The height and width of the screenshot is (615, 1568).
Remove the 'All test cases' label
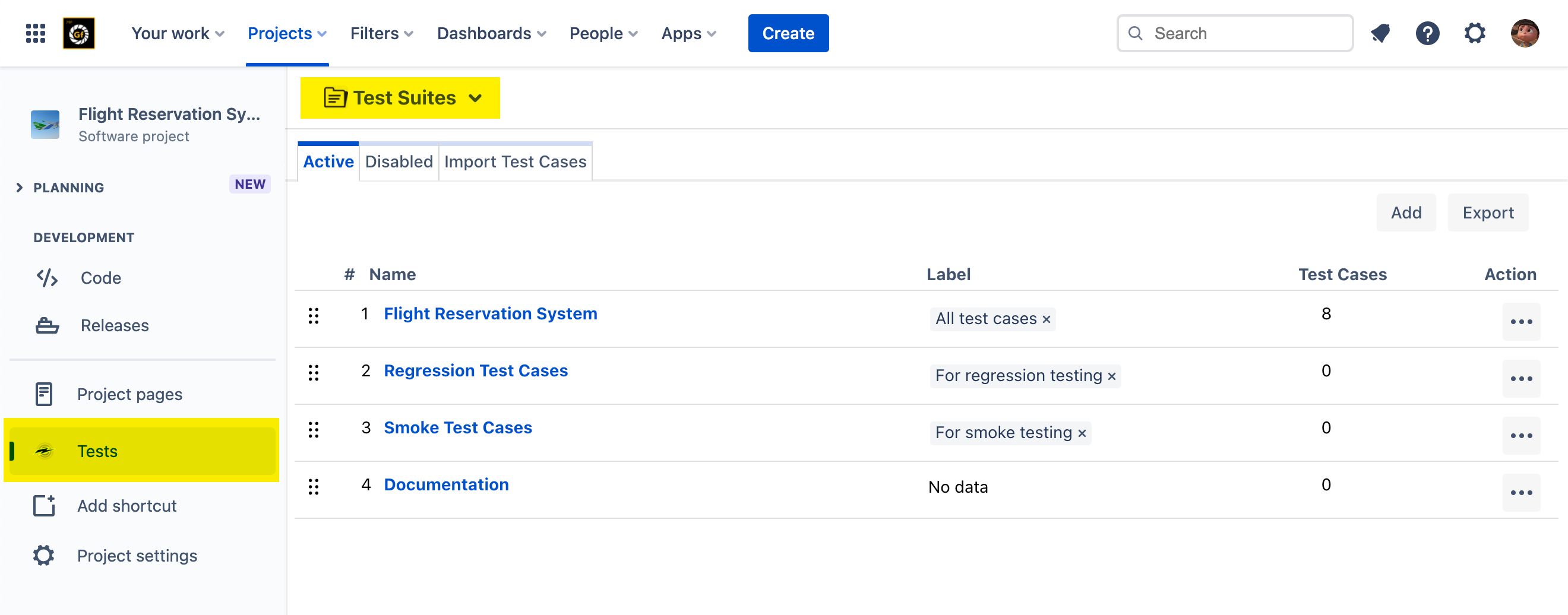click(1047, 319)
